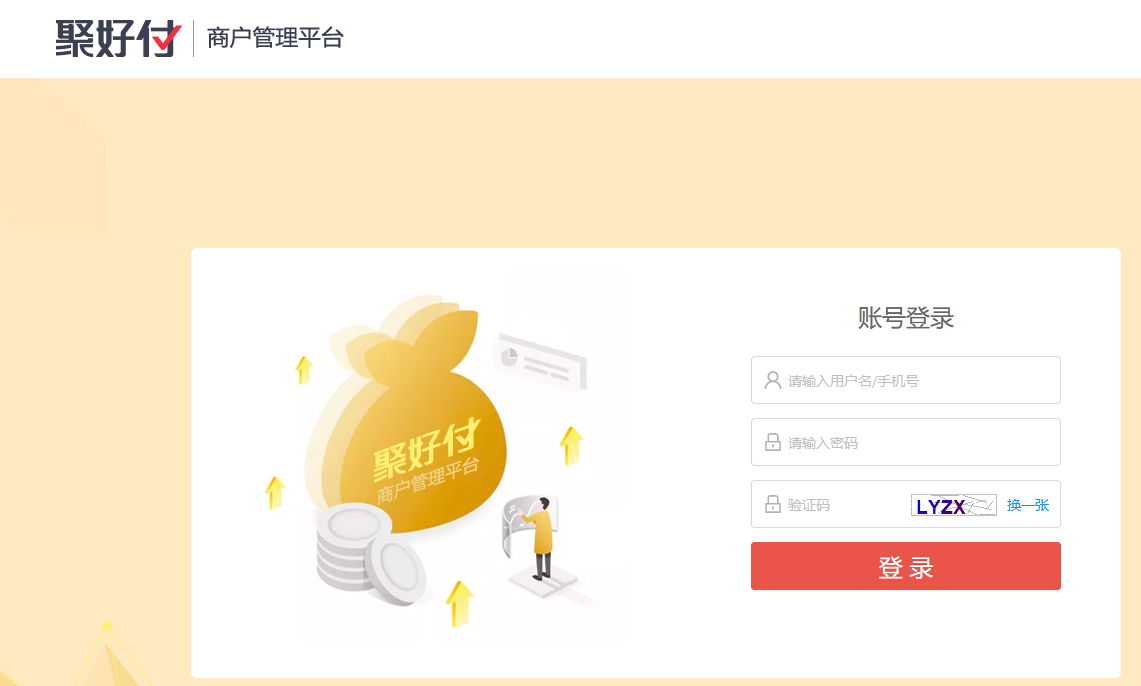Click the yellow arrow right of money bag
The image size is (1141, 686).
click(x=571, y=445)
